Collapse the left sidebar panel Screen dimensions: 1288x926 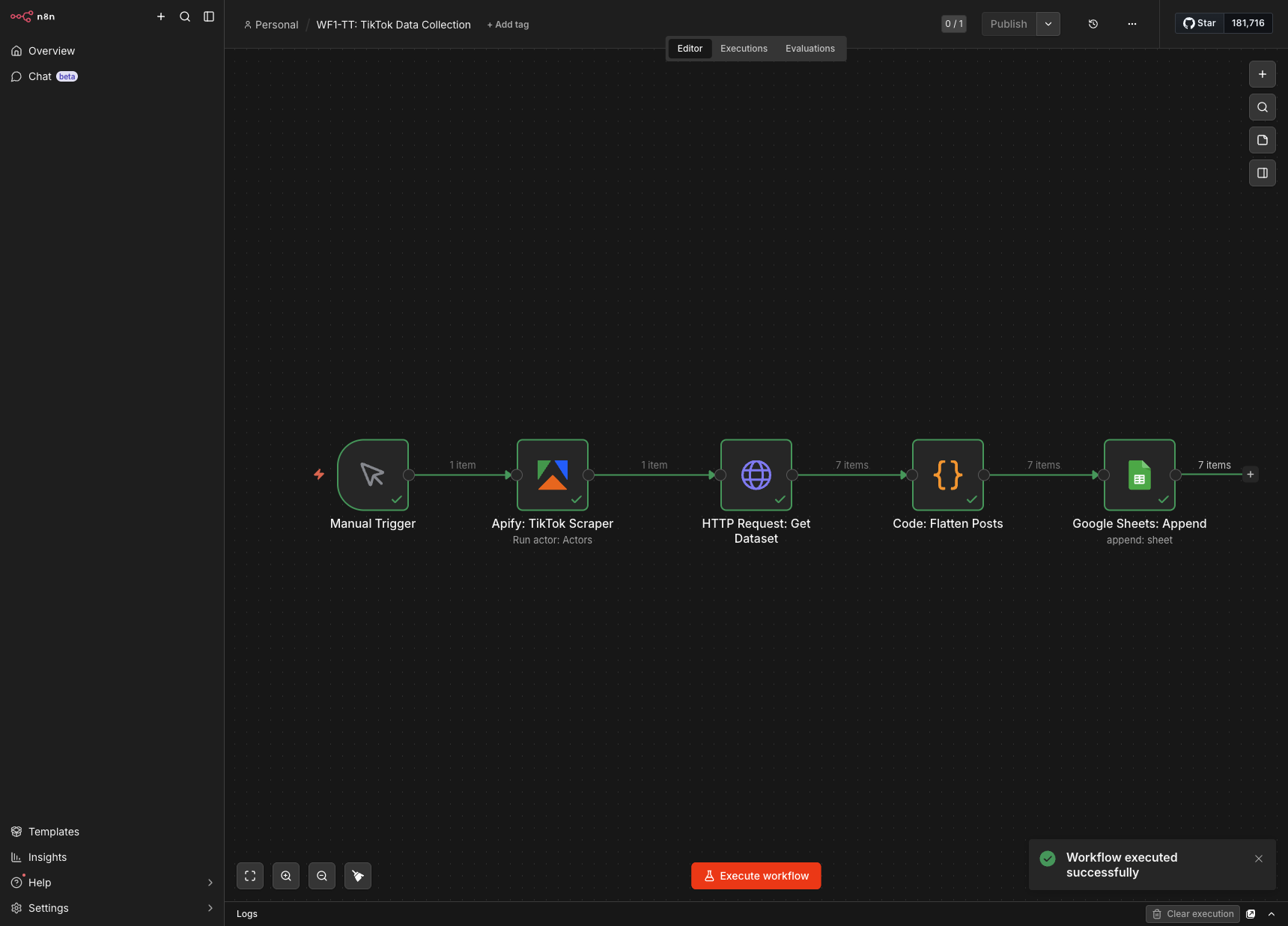[209, 16]
